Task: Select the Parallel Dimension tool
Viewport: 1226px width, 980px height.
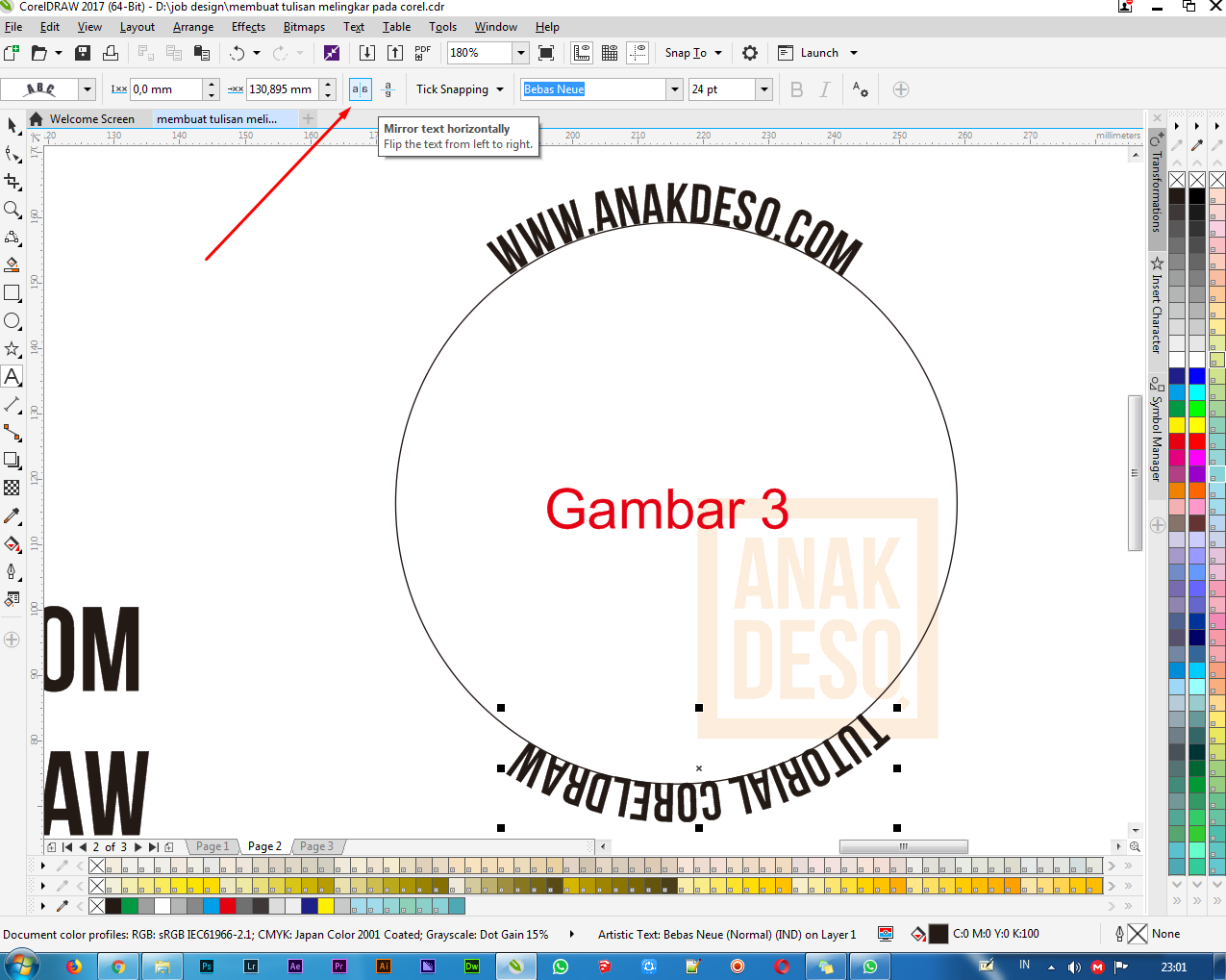Action: pos(13,405)
